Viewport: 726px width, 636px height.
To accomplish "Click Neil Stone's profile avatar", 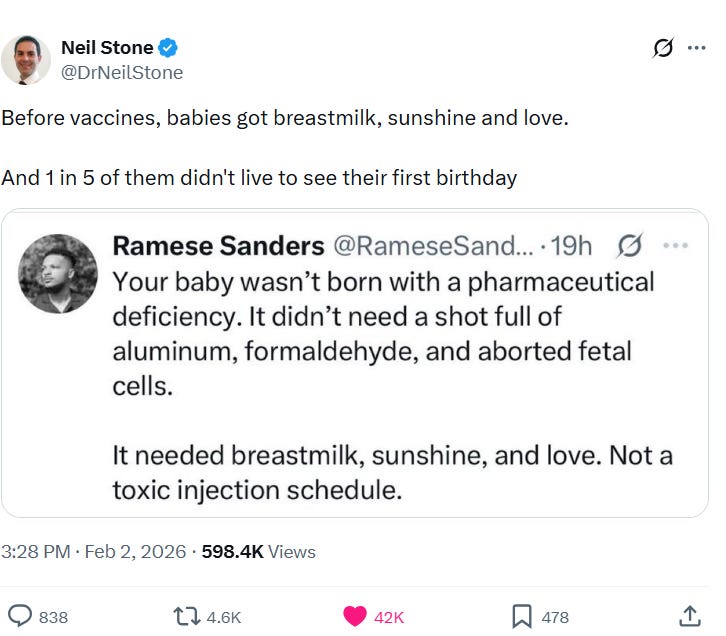I will pos(26,59).
